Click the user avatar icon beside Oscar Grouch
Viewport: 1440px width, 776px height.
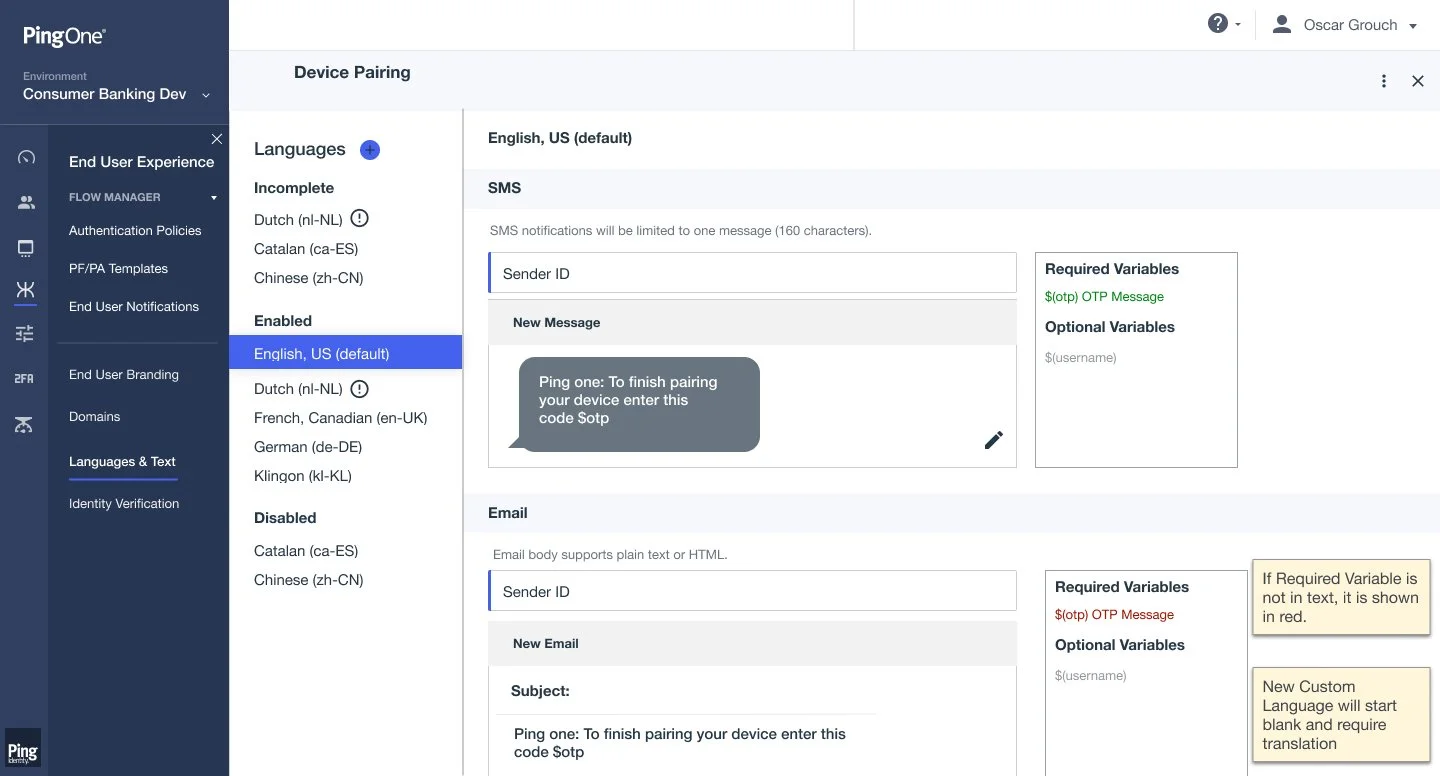(1281, 24)
